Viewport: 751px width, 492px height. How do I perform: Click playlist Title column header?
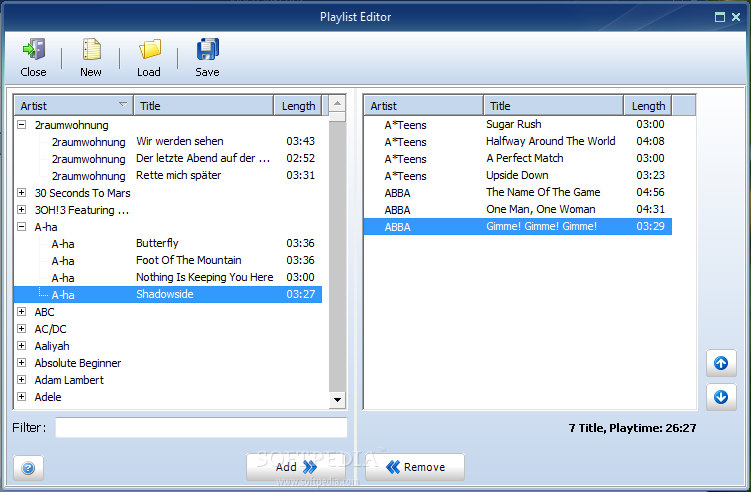(554, 106)
